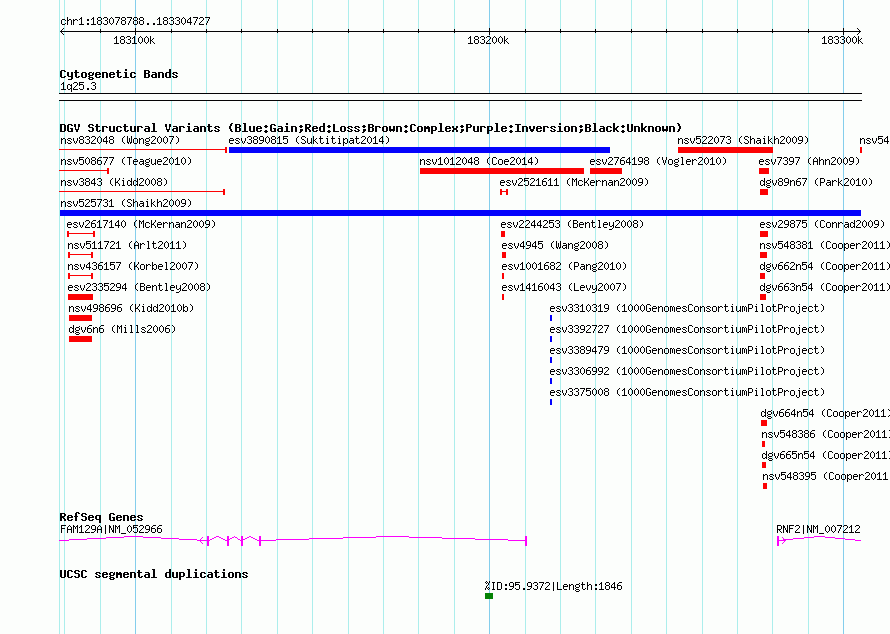Screen dimensions: 890x634
Task: Click the 183200k ruler tick label
Action: (488, 40)
